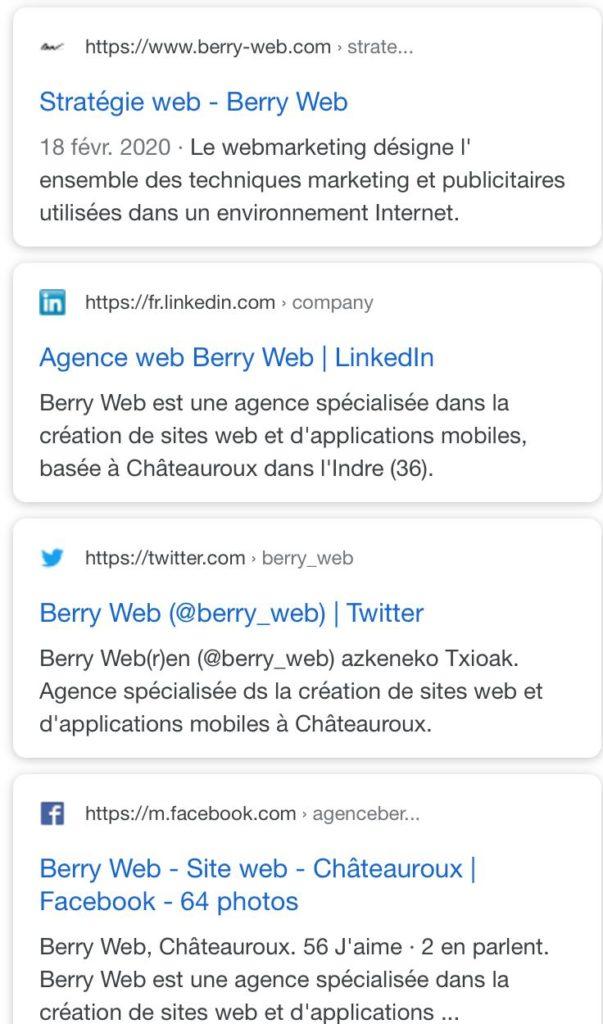Click the m.facebook.com URL breadcrumb

[190, 814]
